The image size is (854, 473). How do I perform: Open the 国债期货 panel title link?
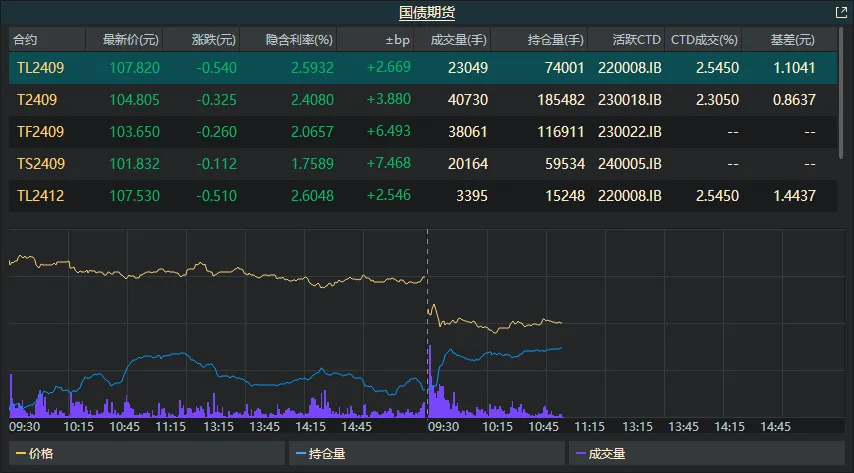tap(427, 12)
